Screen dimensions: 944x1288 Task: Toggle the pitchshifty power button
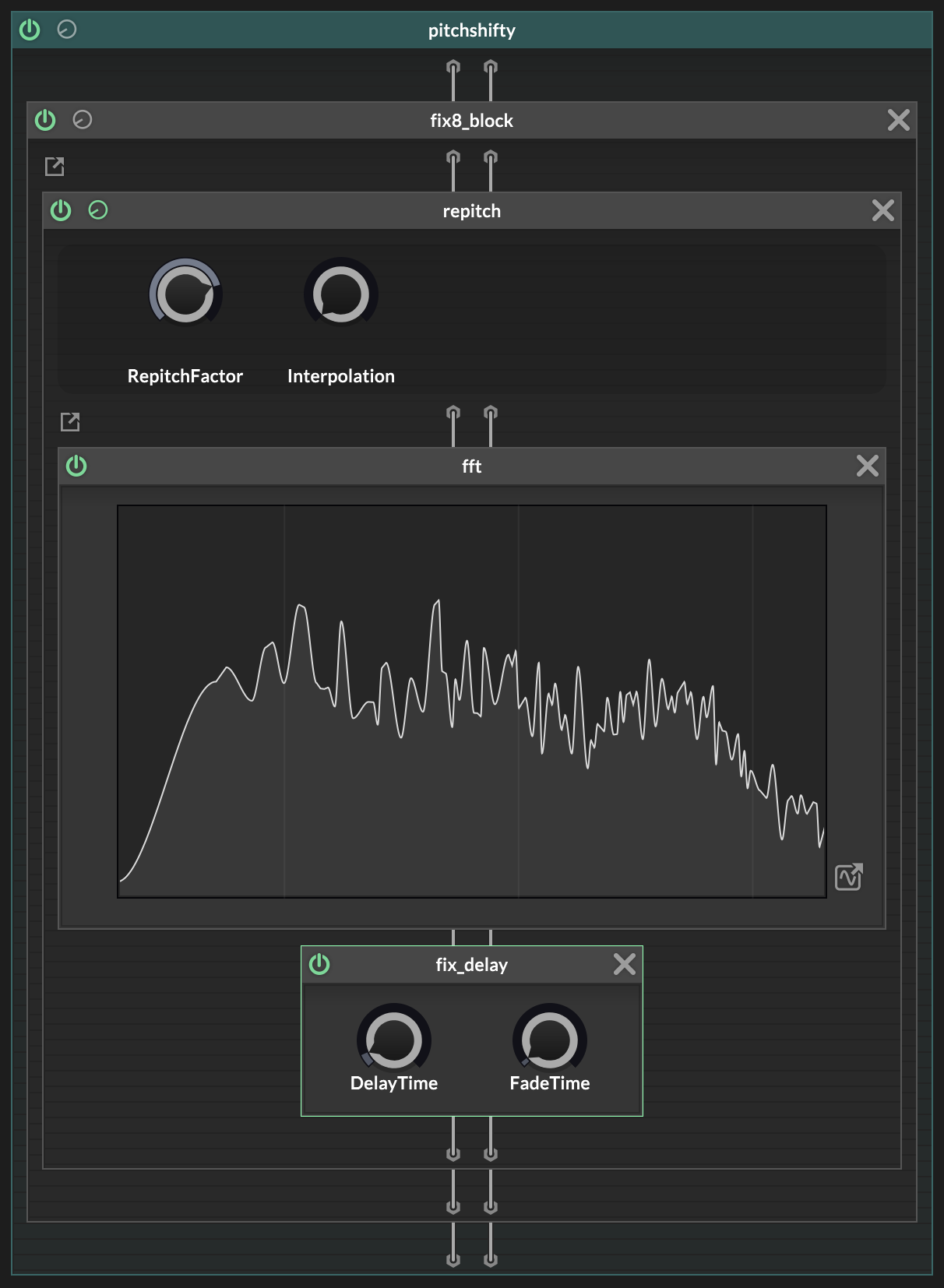point(30,30)
